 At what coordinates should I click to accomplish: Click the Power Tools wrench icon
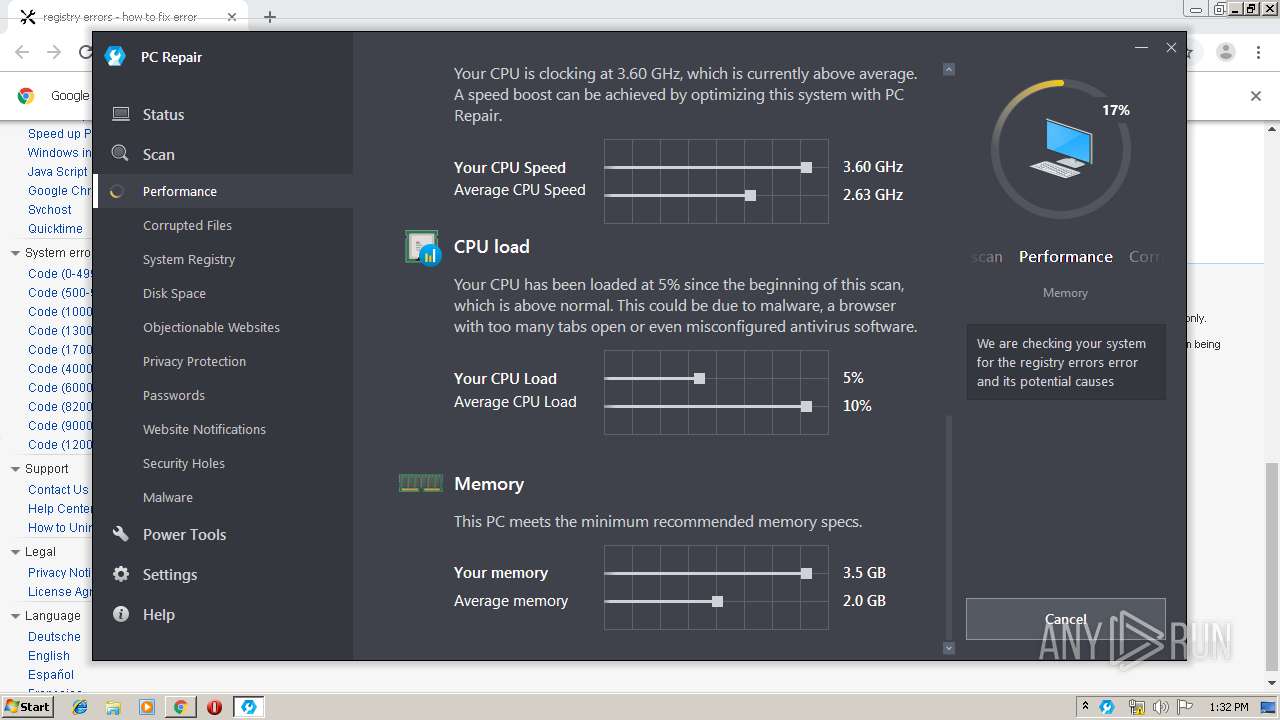(120, 534)
